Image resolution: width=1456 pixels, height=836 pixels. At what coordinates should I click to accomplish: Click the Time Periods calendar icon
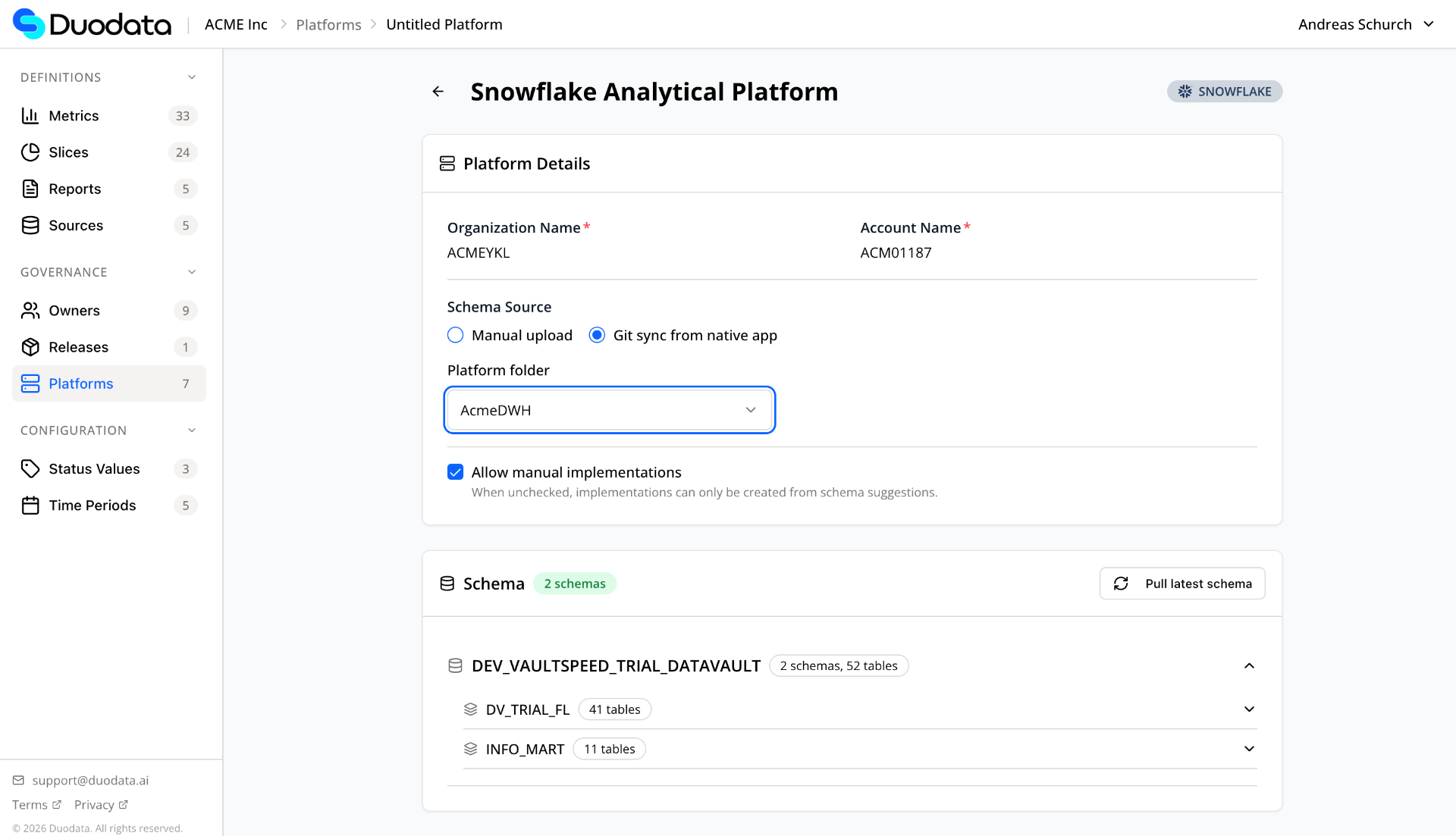(x=30, y=506)
